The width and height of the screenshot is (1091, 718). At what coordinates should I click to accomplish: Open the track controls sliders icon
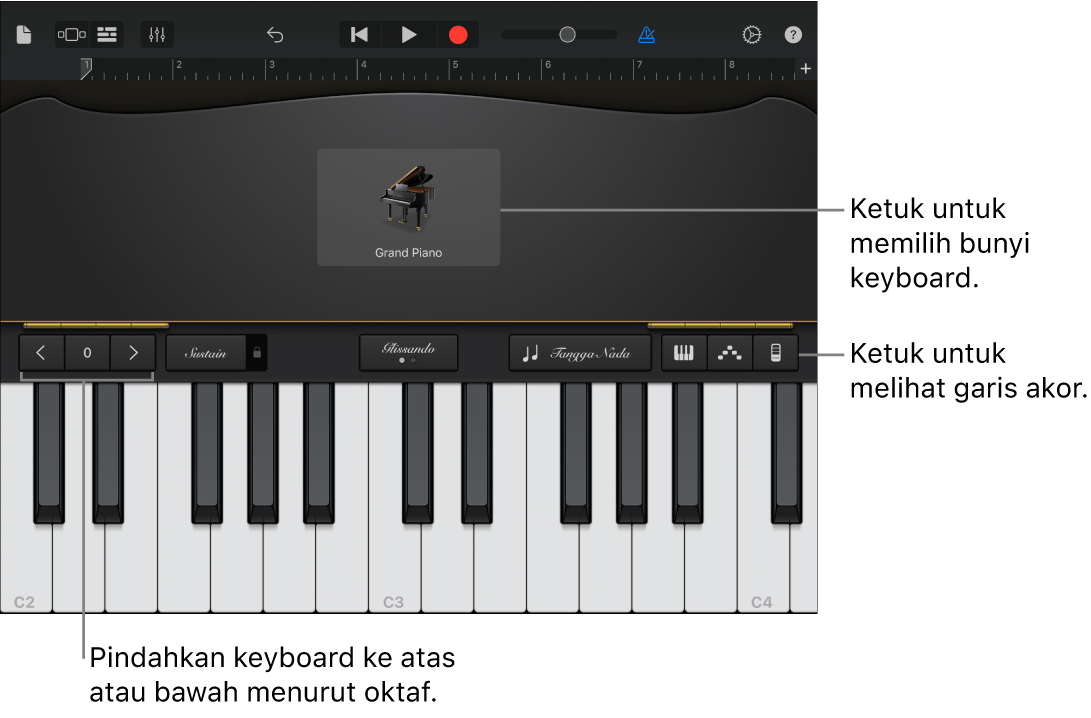click(156, 34)
